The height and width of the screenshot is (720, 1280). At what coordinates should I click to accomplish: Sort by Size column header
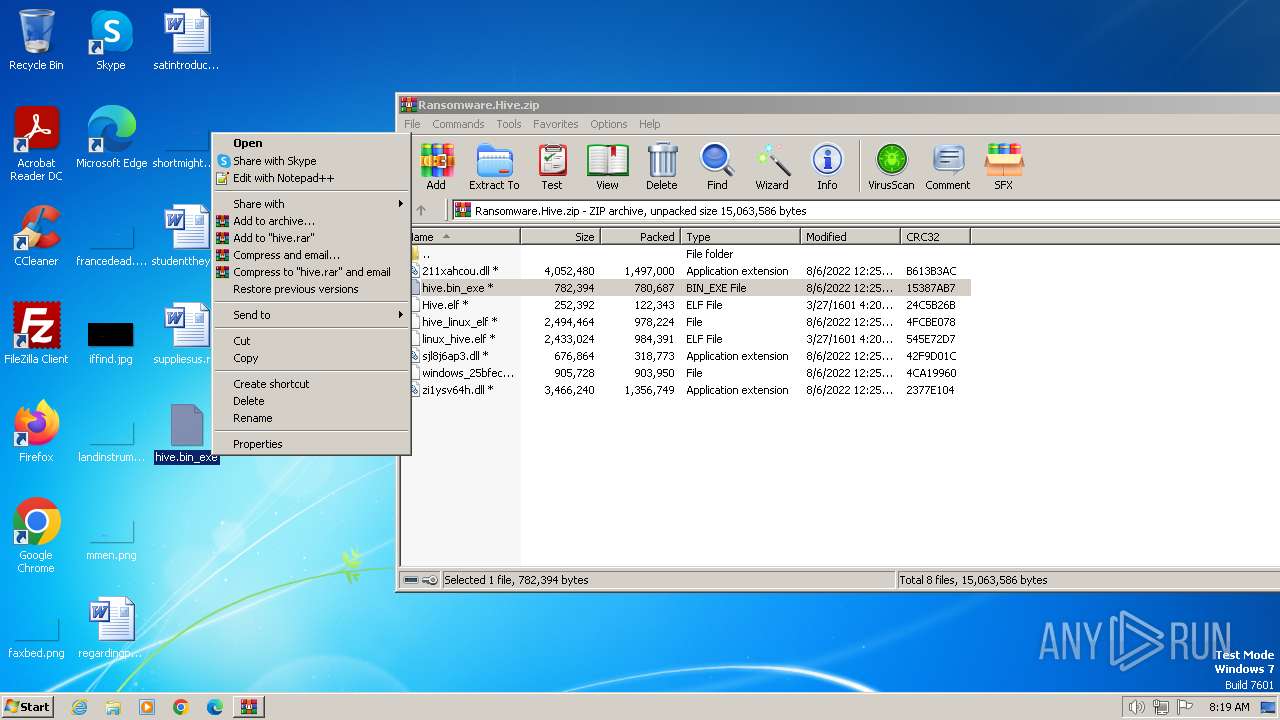pyautogui.click(x=560, y=237)
